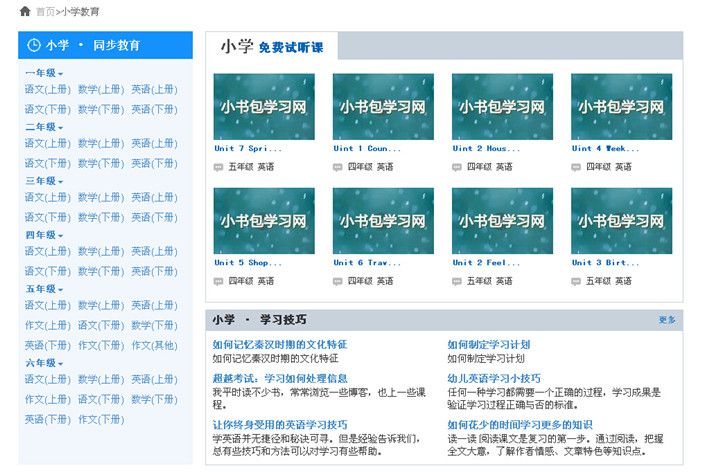Open the Unit 2 Hous... video thumbnail
The image size is (720, 472).
pyautogui.click(x=502, y=106)
